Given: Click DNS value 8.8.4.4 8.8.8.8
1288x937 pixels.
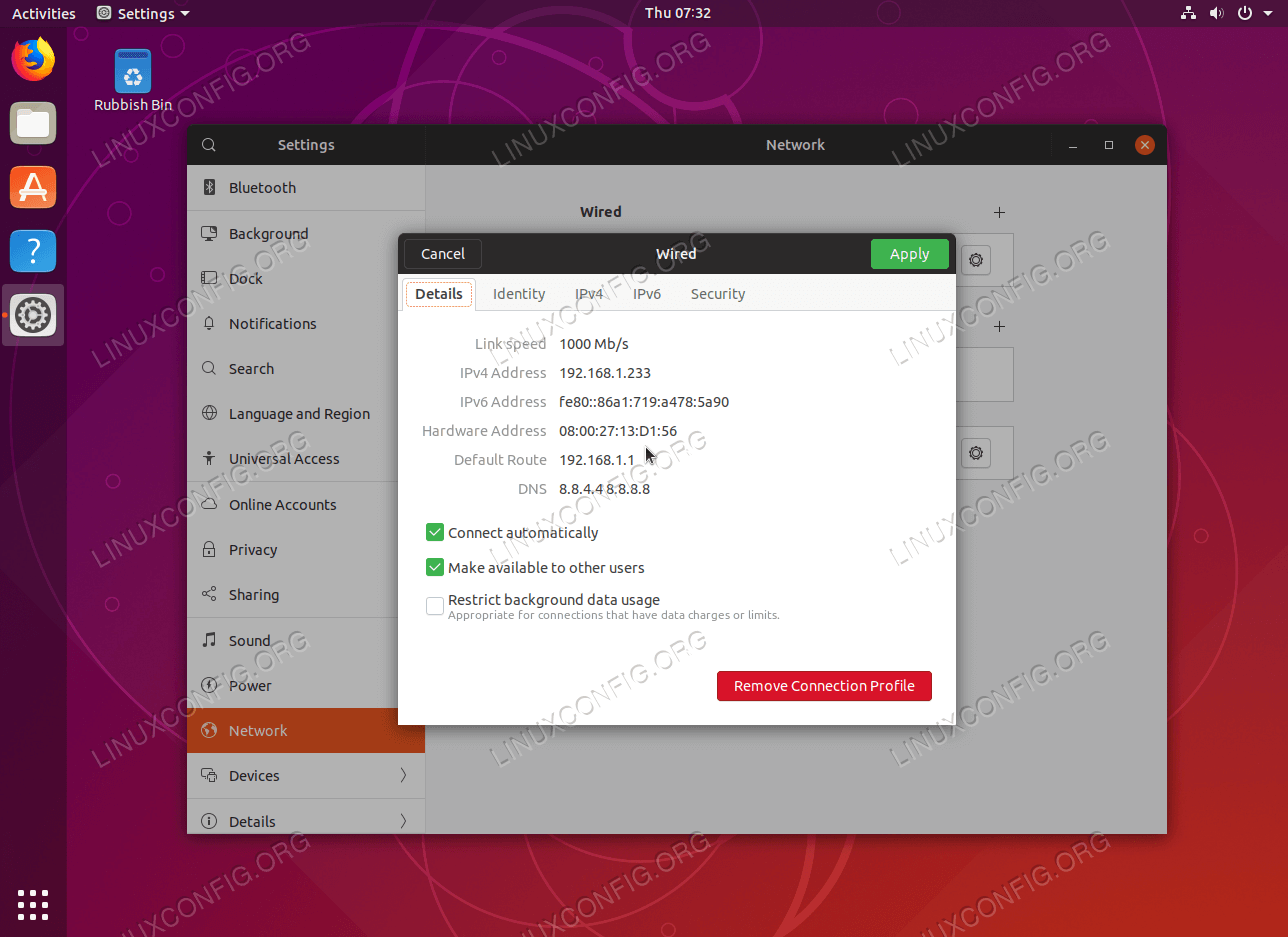Looking at the screenshot, I should click(x=605, y=489).
